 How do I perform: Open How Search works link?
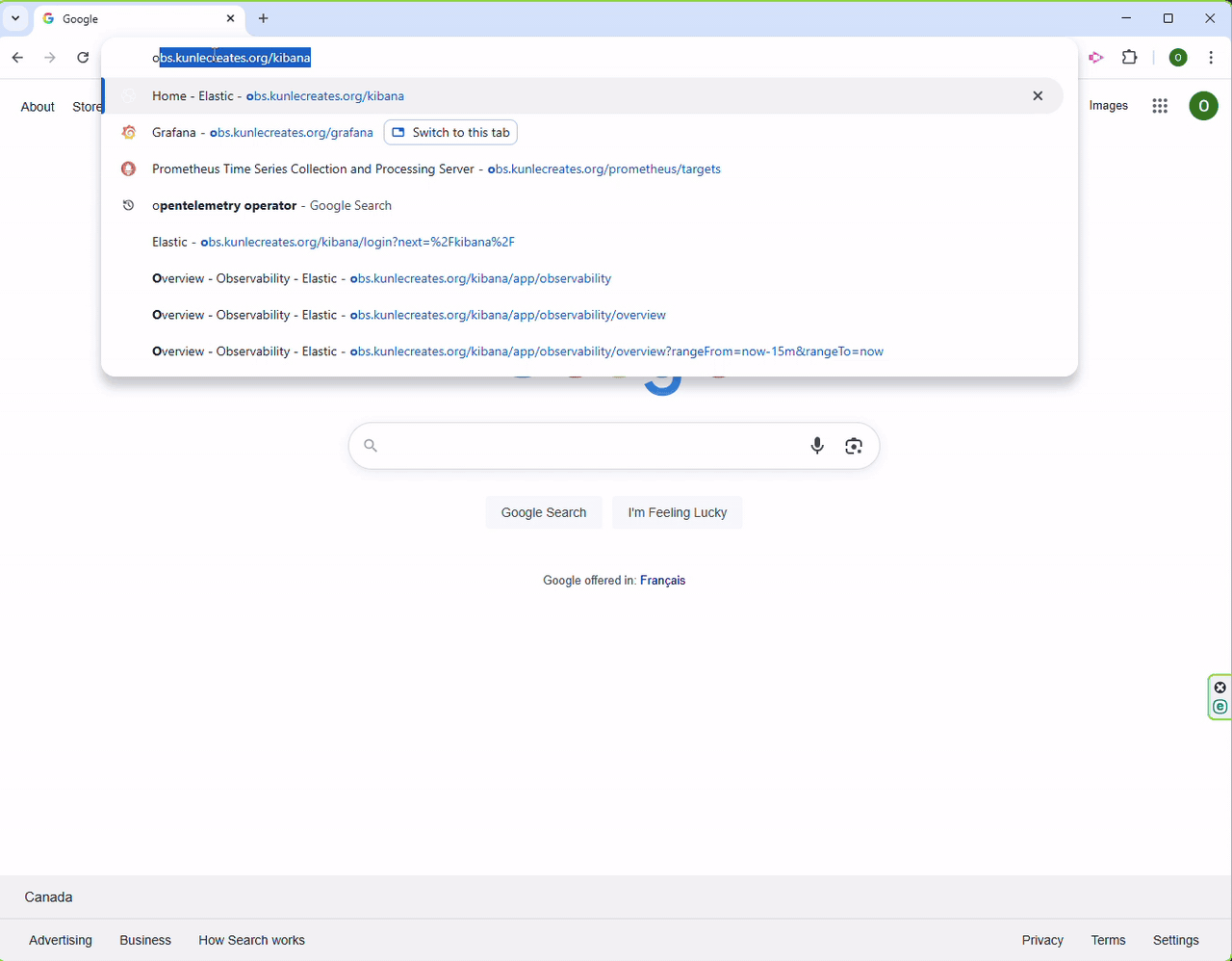pyautogui.click(x=252, y=940)
